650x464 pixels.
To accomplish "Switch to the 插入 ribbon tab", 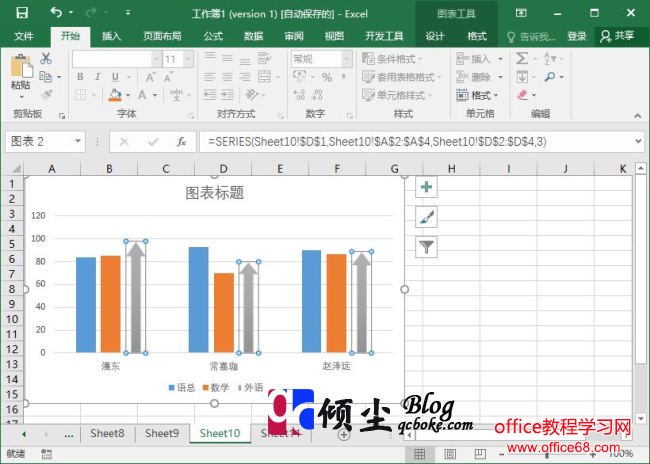I will 112,36.
